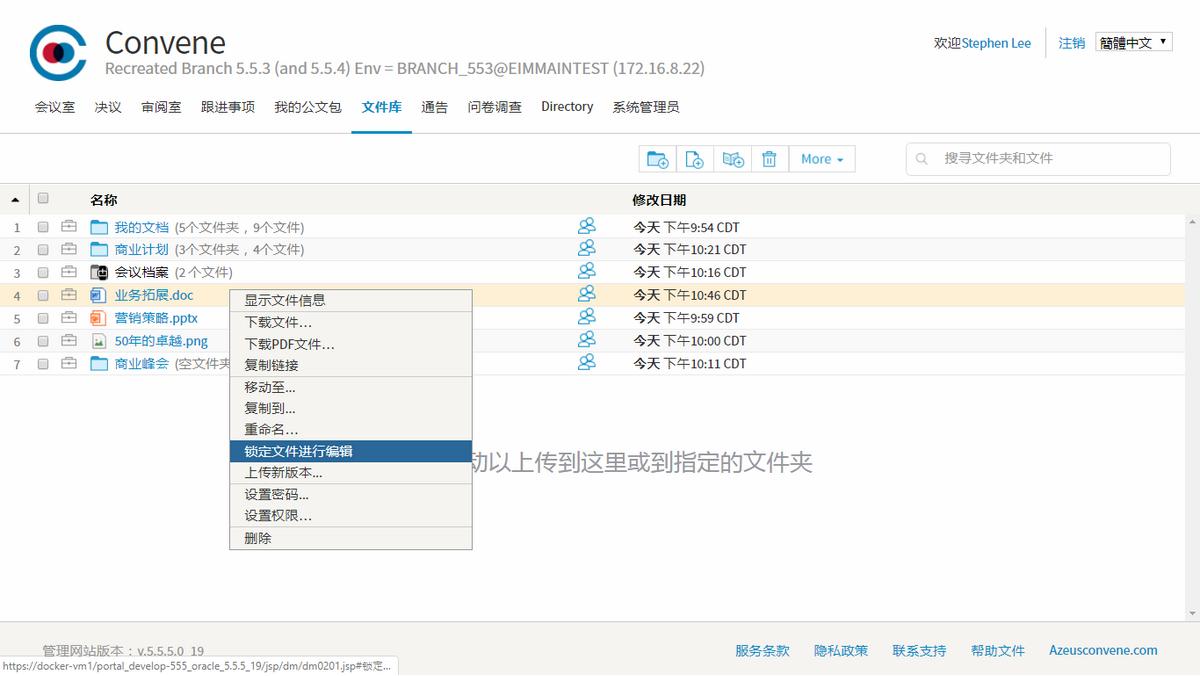Open the Azeusconvene.com link in the footer
This screenshot has width=1200, height=676.
click(x=1102, y=650)
